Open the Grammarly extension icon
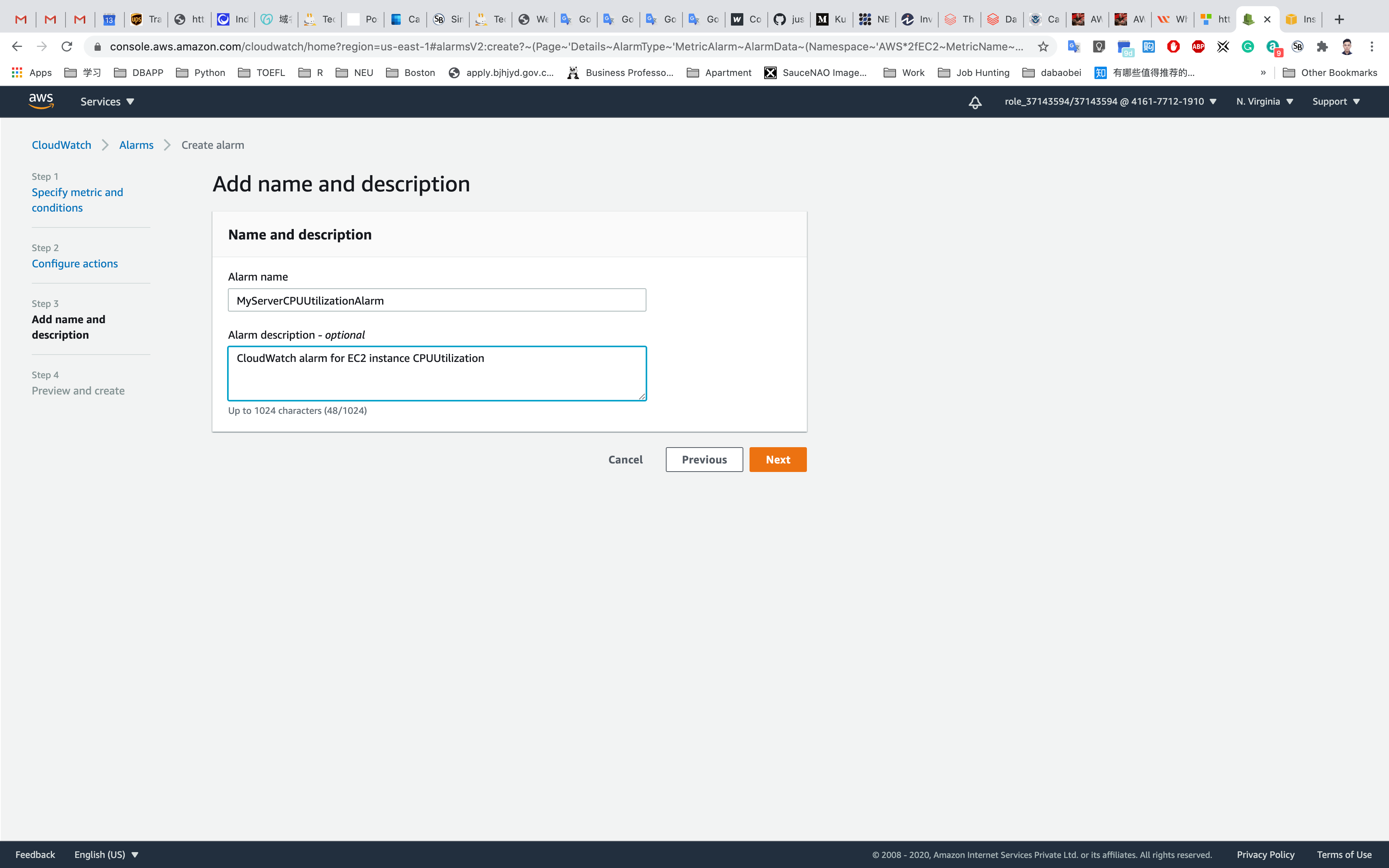1389x868 pixels. [x=1247, y=47]
